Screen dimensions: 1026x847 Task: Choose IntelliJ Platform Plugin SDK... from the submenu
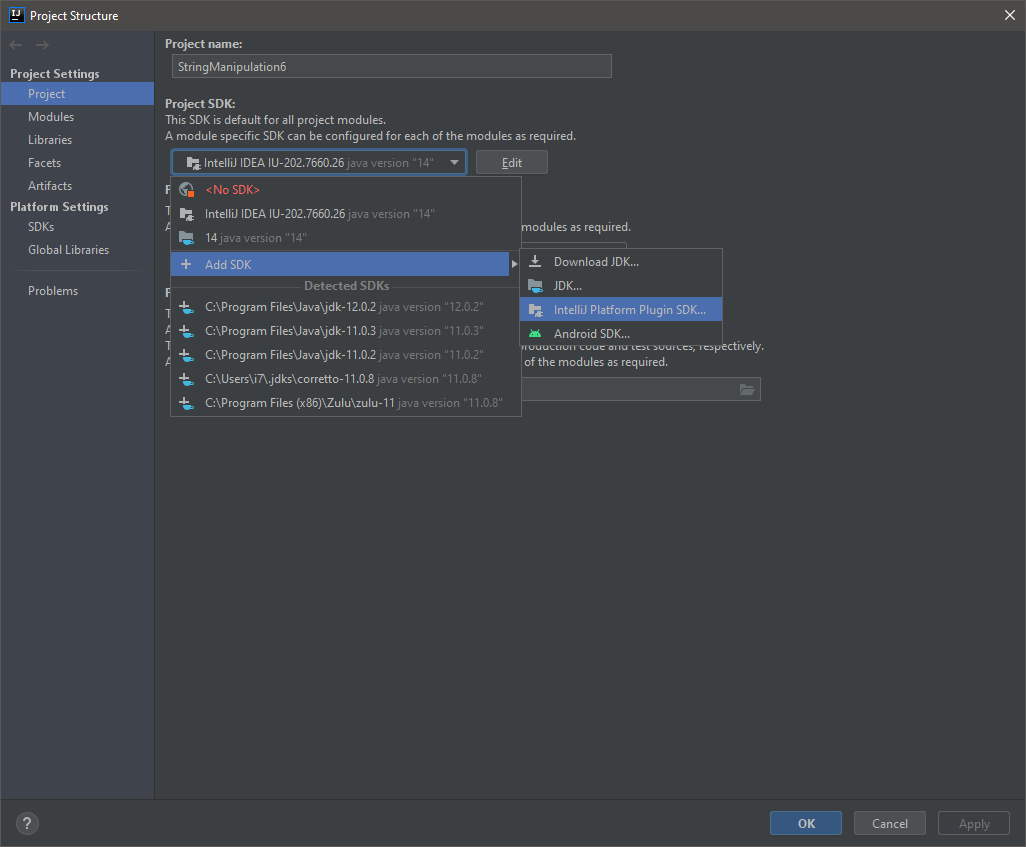(621, 310)
